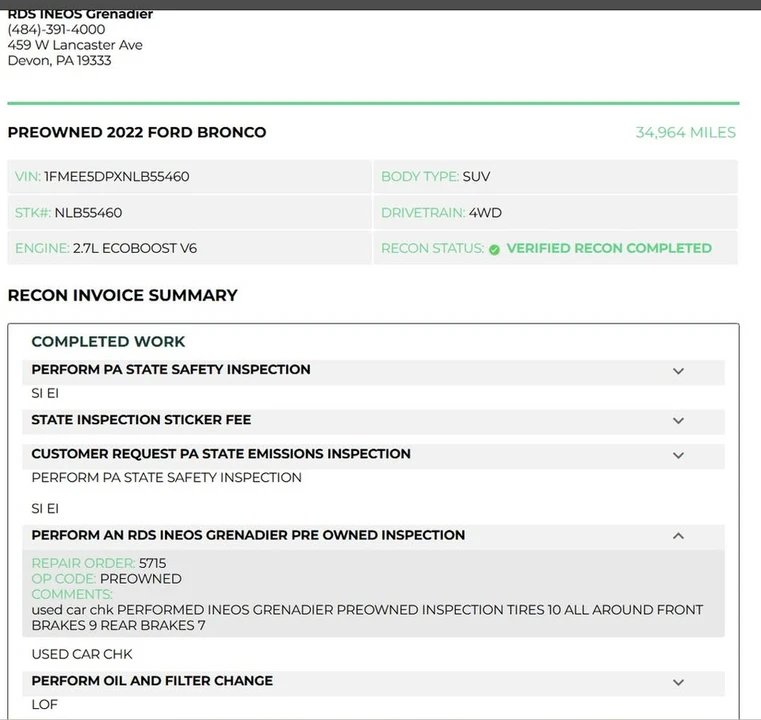761x720 pixels.
Task: Click the op code value PREOWNED
Action: [141, 579]
